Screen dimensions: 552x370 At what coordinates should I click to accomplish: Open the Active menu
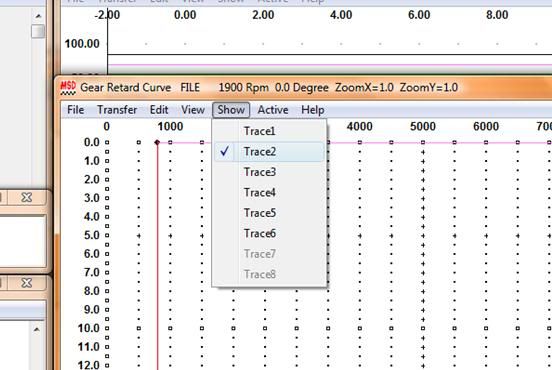point(273,110)
